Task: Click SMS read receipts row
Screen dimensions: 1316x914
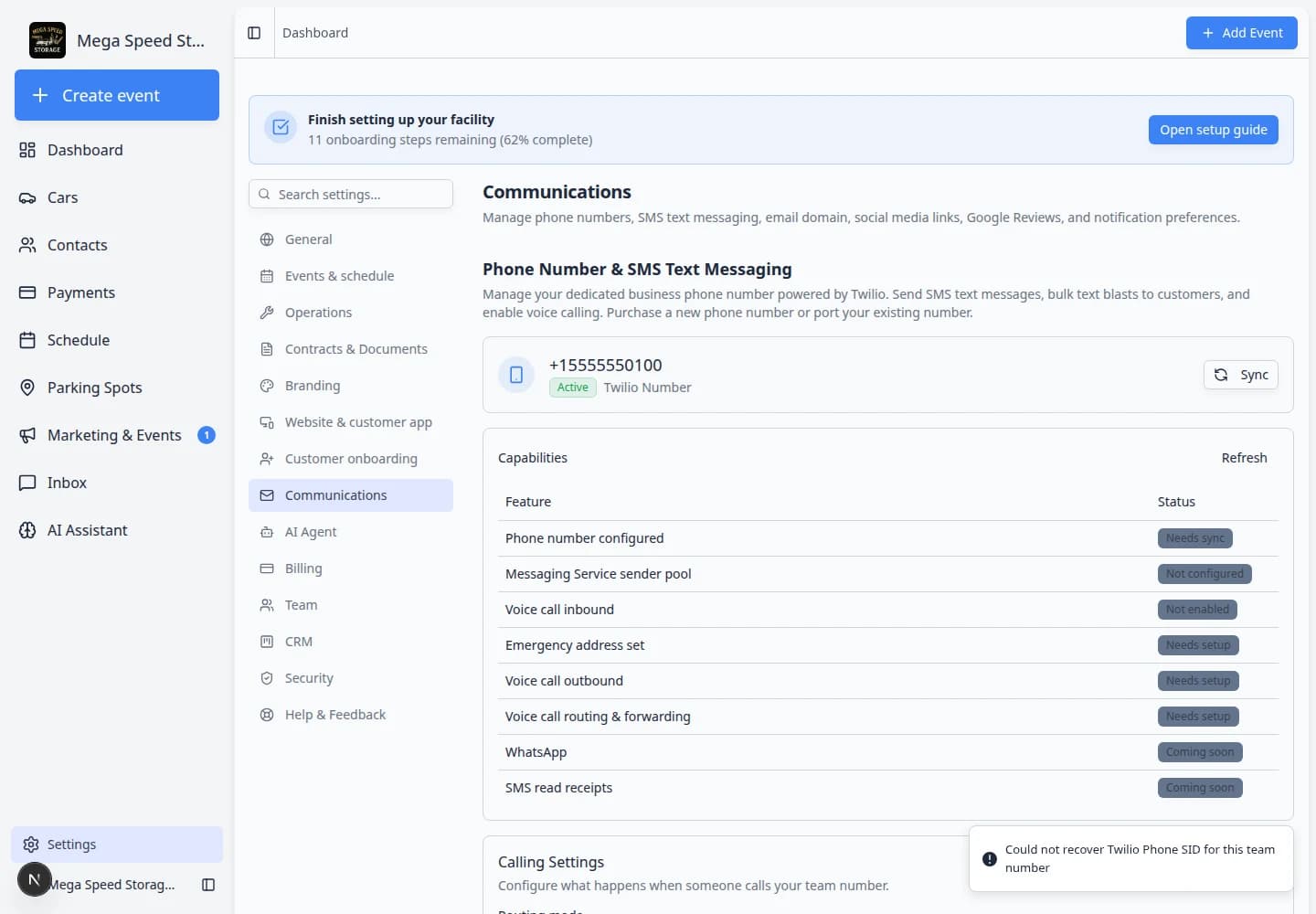Action: (888, 788)
